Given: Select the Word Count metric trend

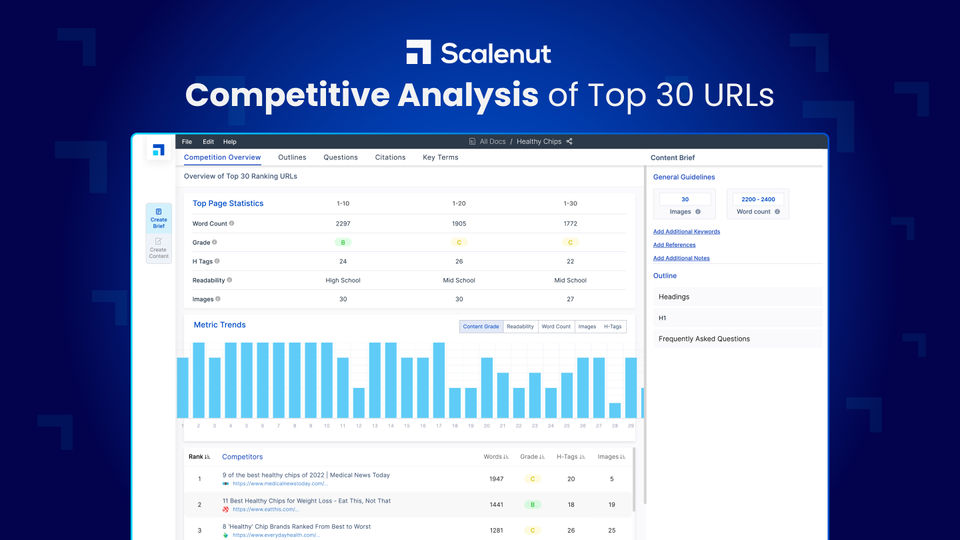Looking at the screenshot, I should coord(556,326).
